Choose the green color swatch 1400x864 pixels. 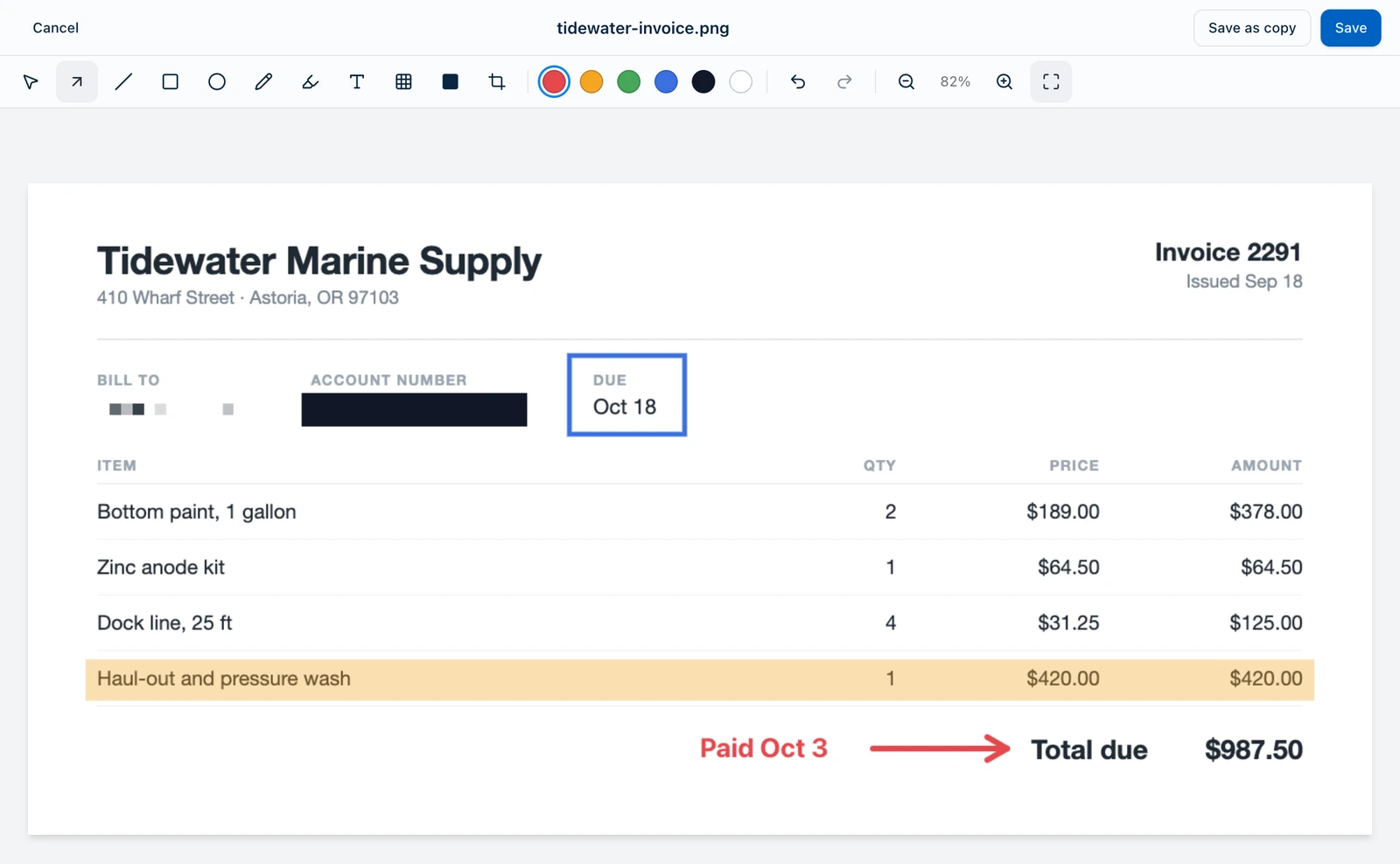point(629,81)
